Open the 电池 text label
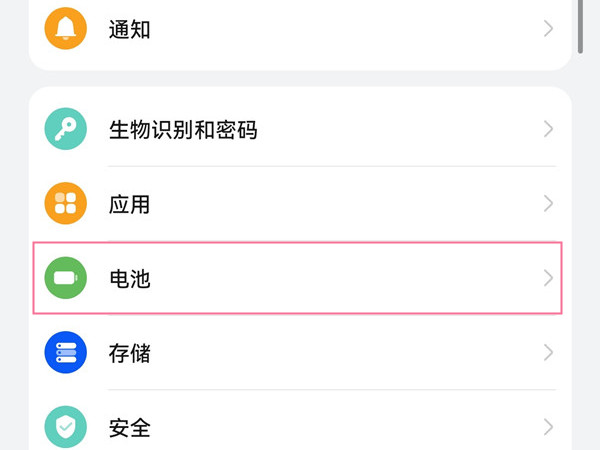This screenshot has height=450, width=600. tap(129, 278)
